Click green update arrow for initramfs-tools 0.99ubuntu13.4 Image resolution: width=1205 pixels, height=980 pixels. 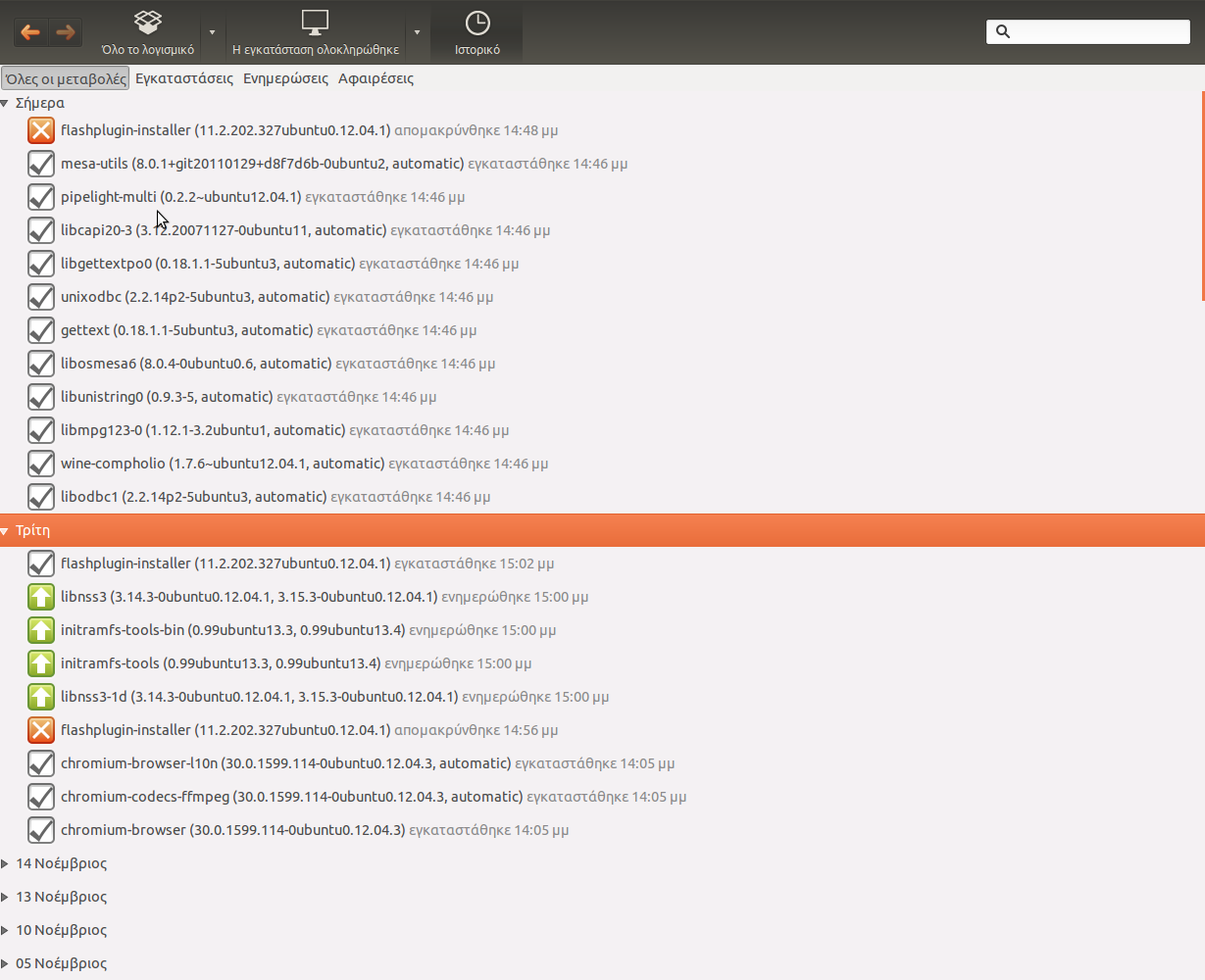[x=40, y=663]
